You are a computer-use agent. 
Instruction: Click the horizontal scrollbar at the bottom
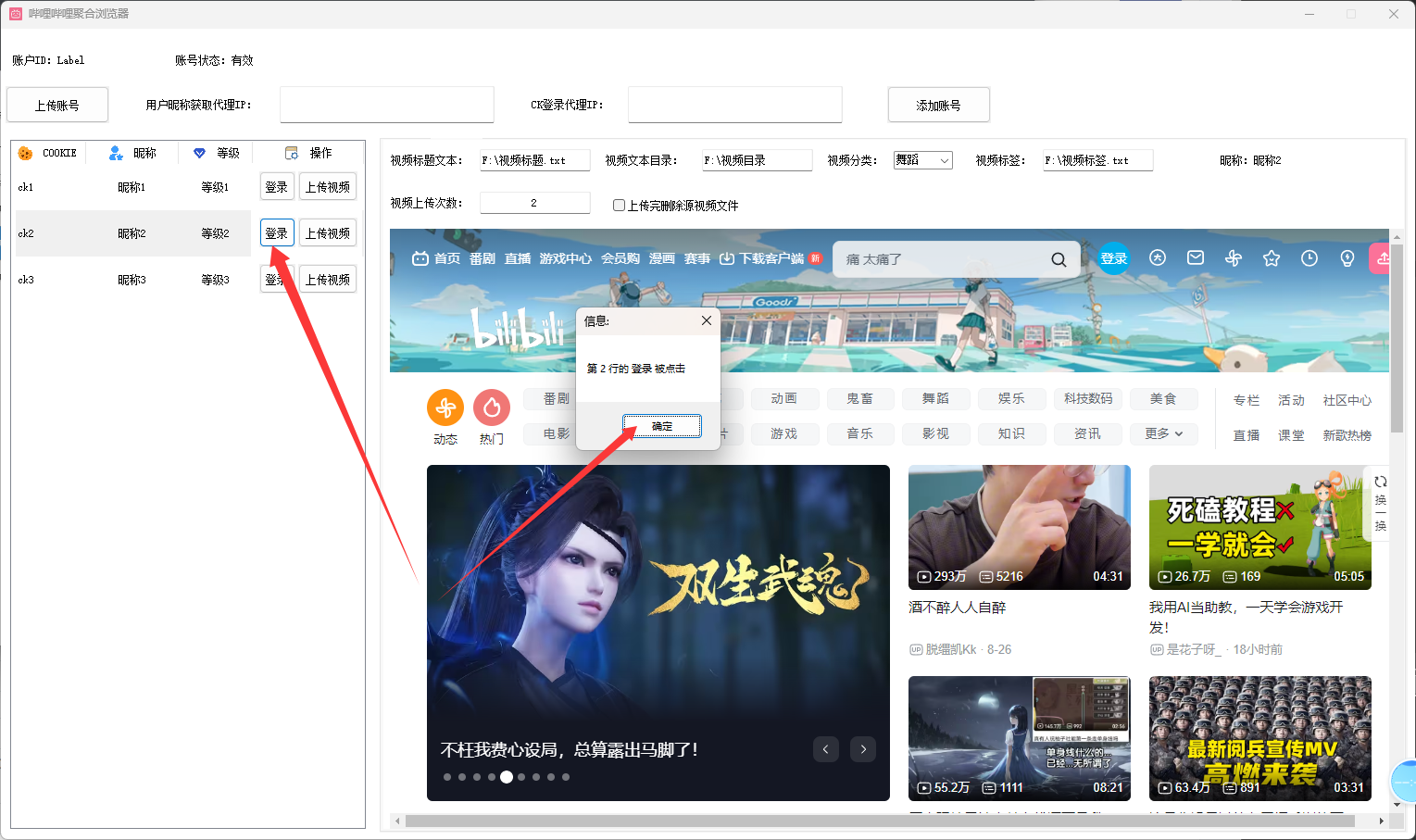click(880, 821)
